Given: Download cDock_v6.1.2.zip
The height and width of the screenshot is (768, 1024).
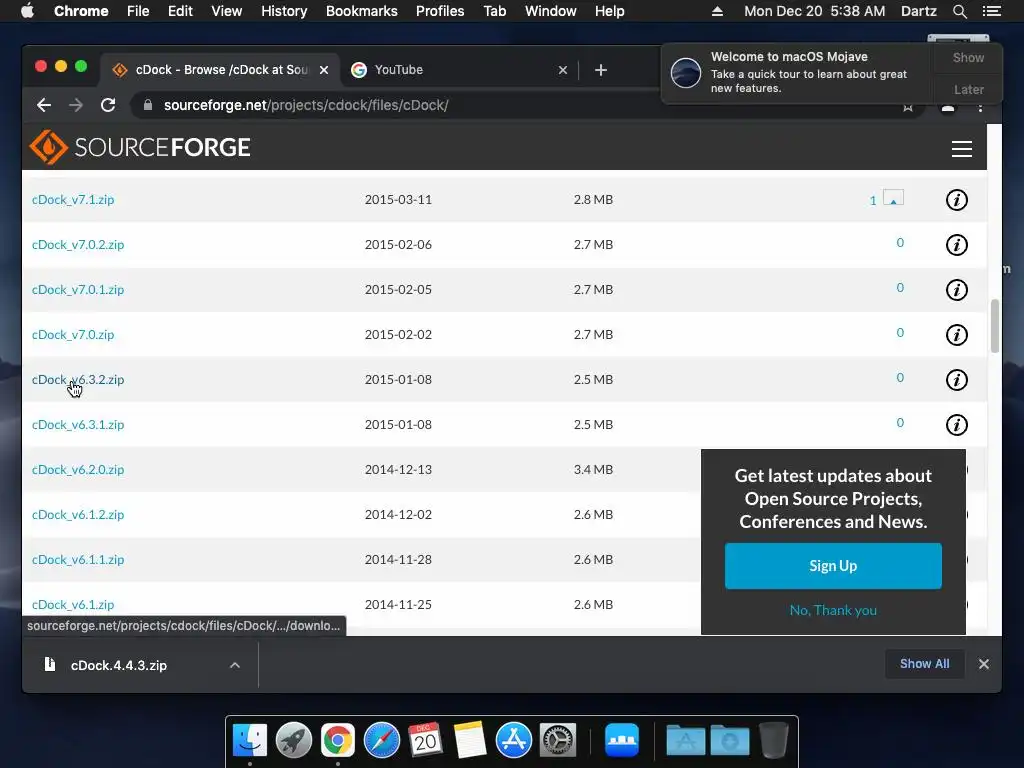Looking at the screenshot, I should tap(78, 515).
